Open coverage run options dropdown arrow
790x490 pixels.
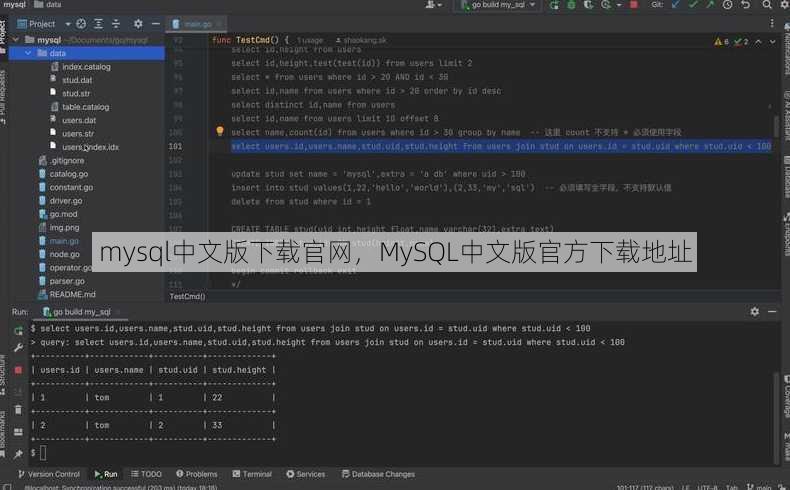pyautogui.click(x=619, y=5)
